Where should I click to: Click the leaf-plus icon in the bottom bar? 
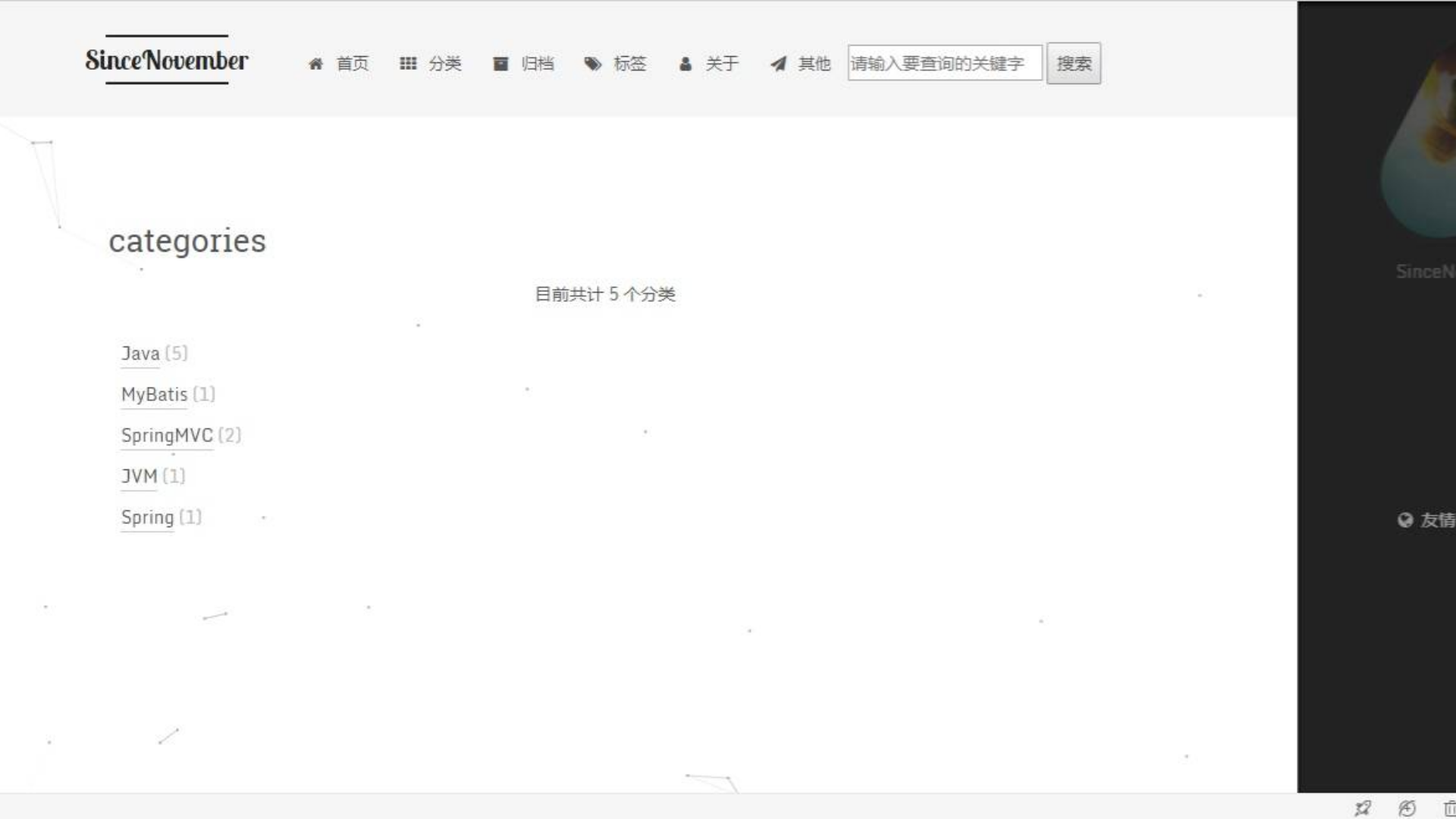pos(1407,808)
